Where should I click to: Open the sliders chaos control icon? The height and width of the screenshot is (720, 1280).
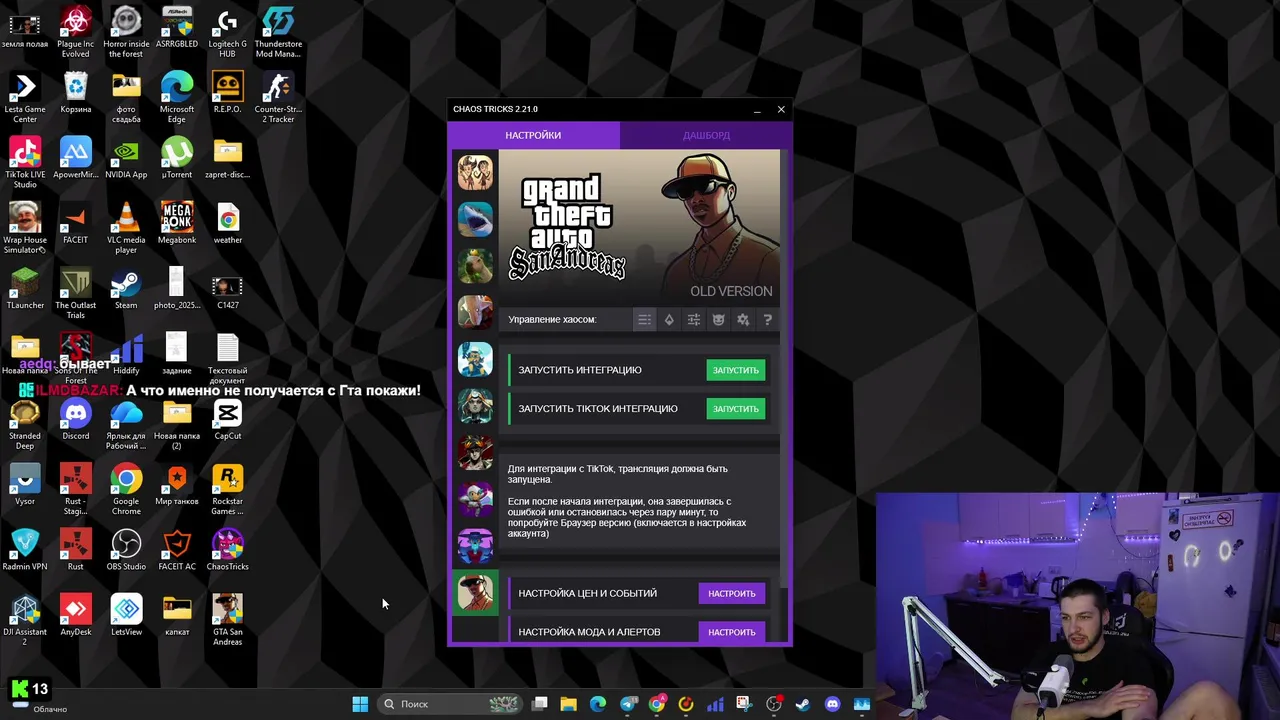[694, 320]
